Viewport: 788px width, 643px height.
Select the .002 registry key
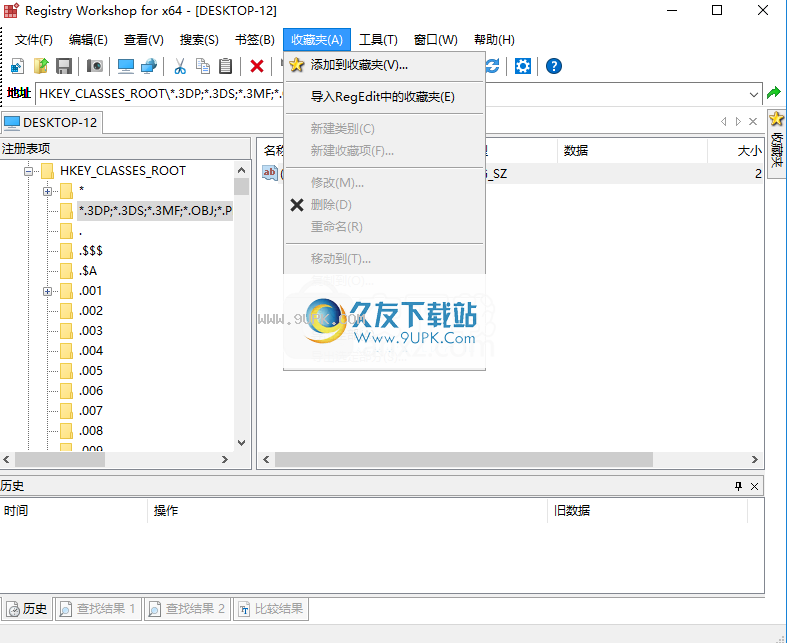tap(90, 311)
